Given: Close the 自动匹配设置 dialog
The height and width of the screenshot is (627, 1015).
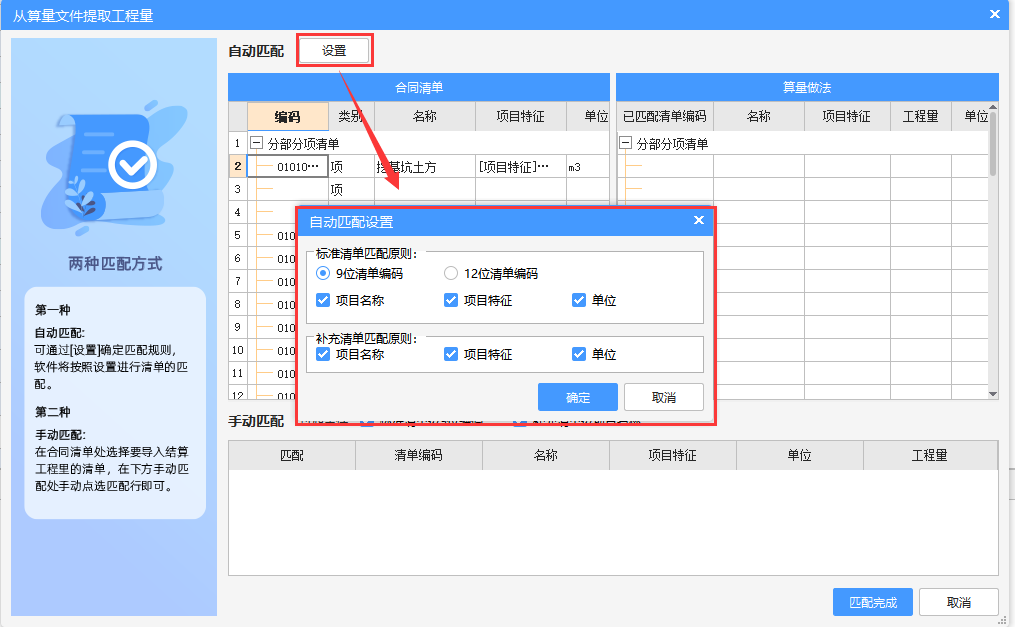Looking at the screenshot, I should pos(699,221).
